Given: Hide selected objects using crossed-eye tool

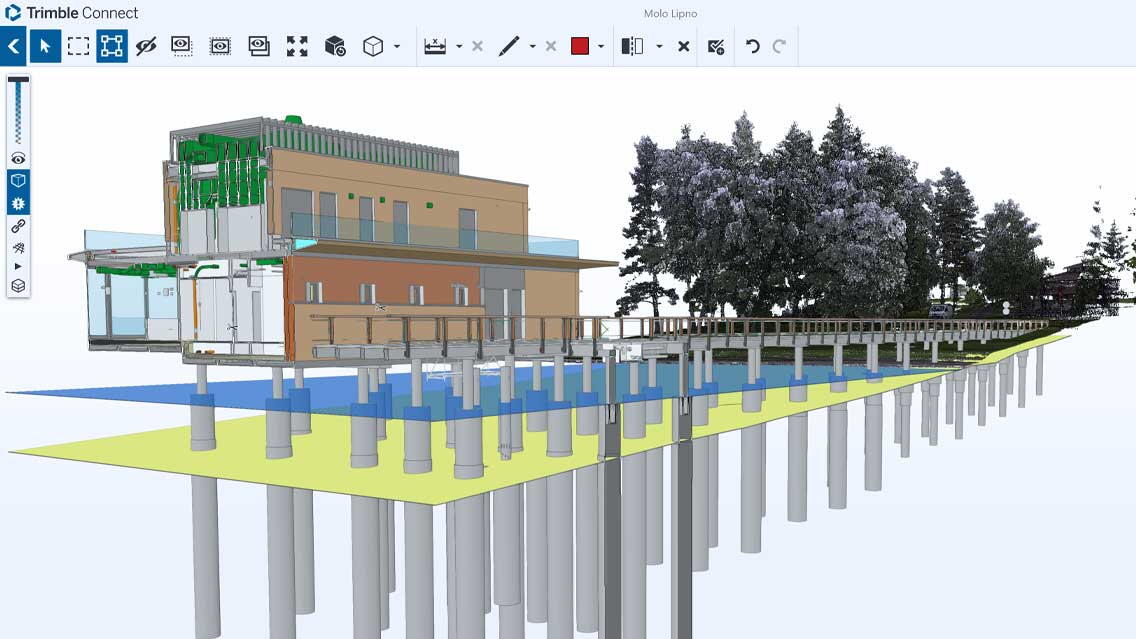Looking at the screenshot, I should [146, 46].
